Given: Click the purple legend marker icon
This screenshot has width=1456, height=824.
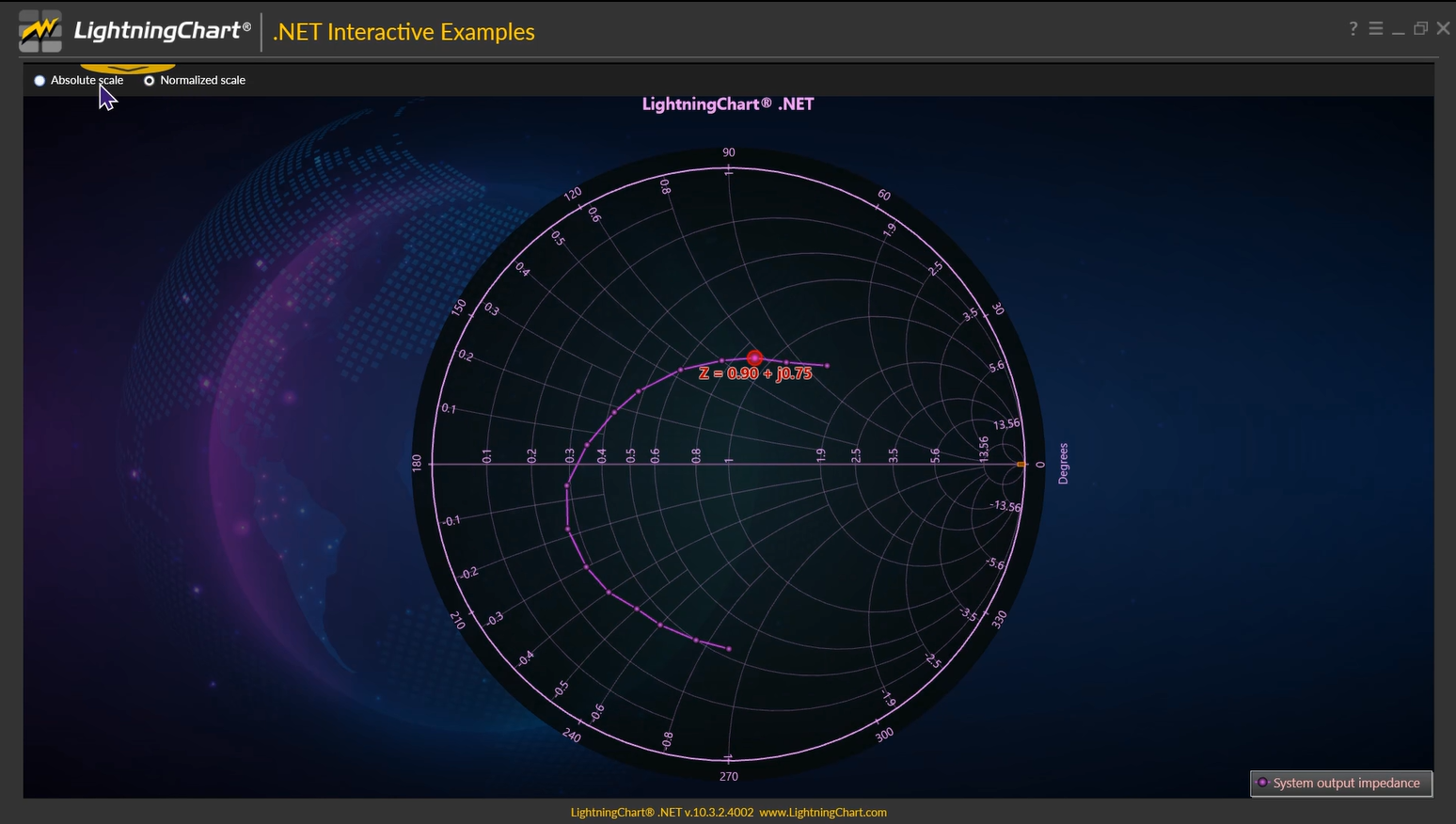Looking at the screenshot, I should [x=1262, y=783].
